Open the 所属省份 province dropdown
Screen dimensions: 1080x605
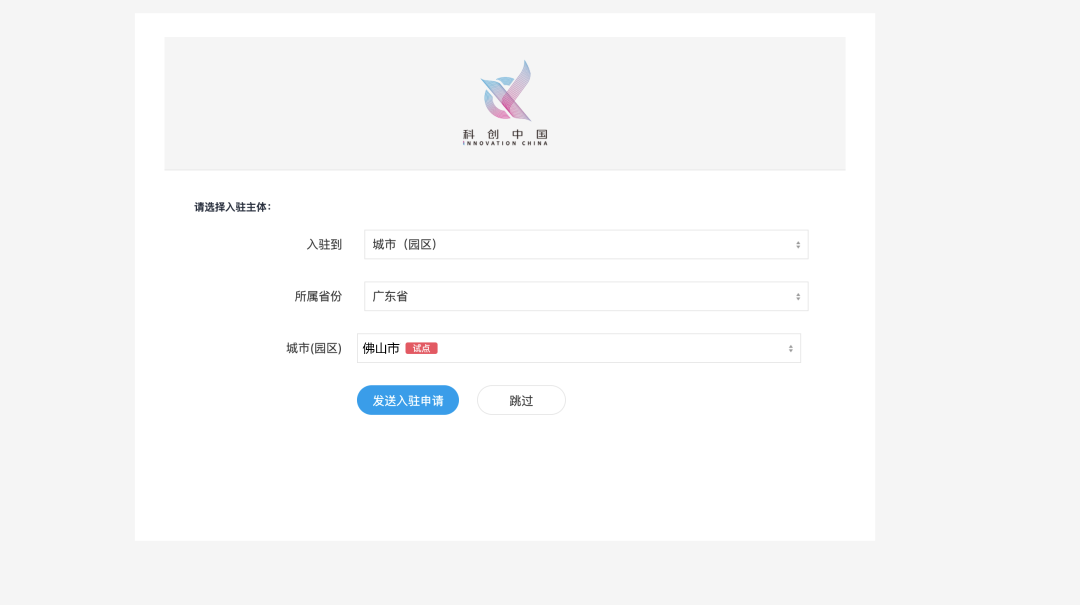click(x=586, y=296)
